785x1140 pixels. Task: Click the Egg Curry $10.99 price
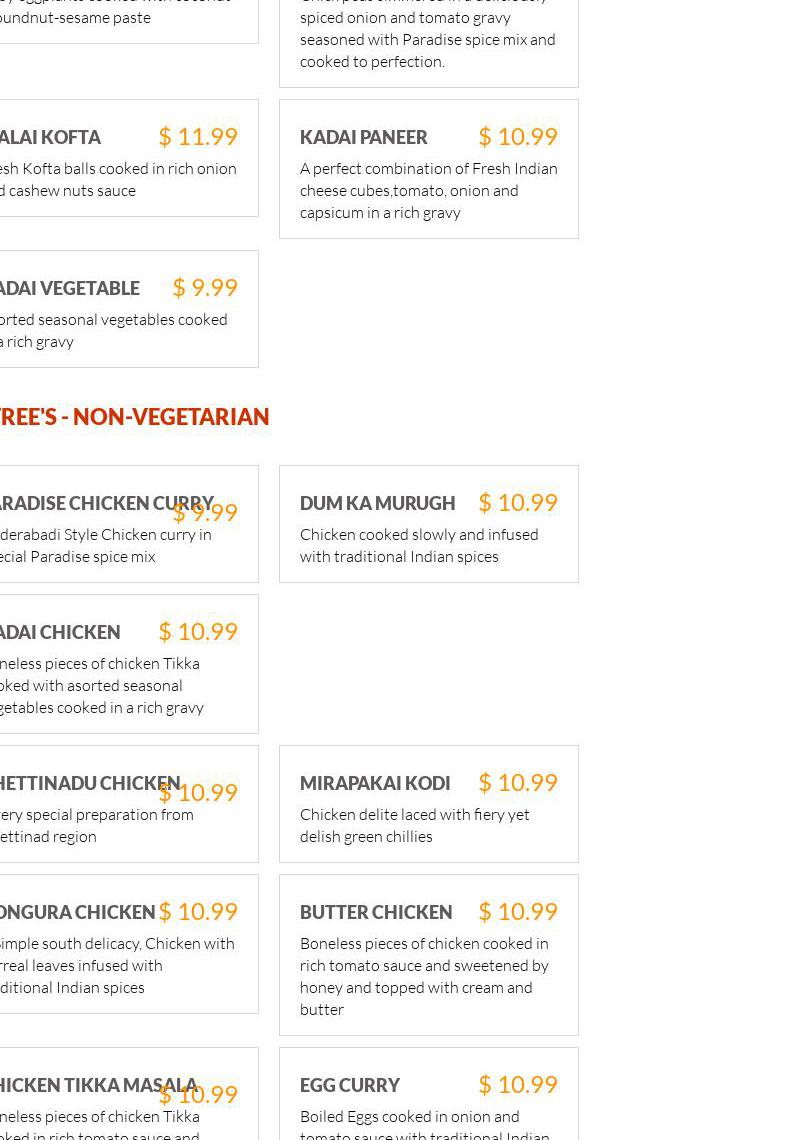pyautogui.click(x=518, y=1085)
